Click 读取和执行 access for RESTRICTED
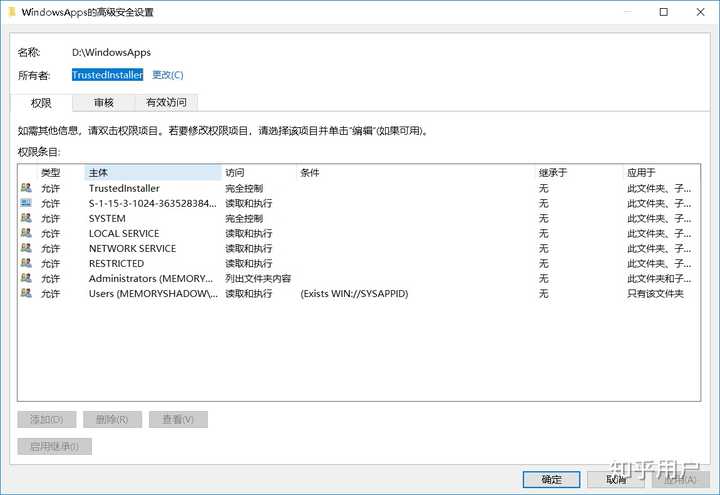The width and height of the screenshot is (720, 495). click(x=248, y=264)
